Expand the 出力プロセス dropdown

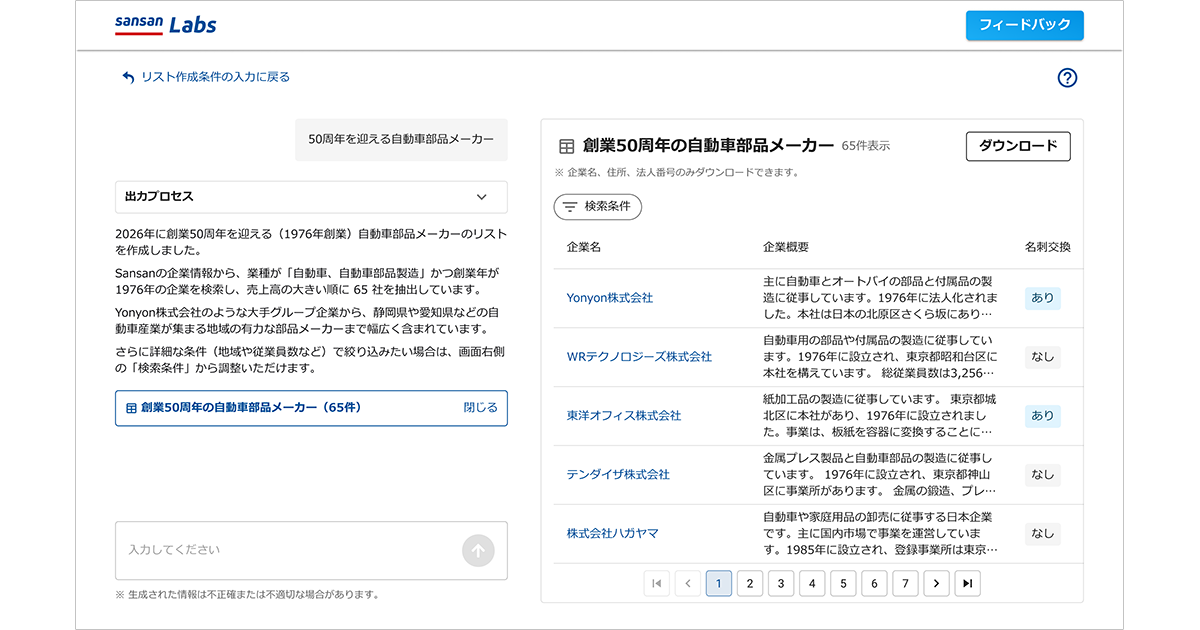click(x=311, y=197)
